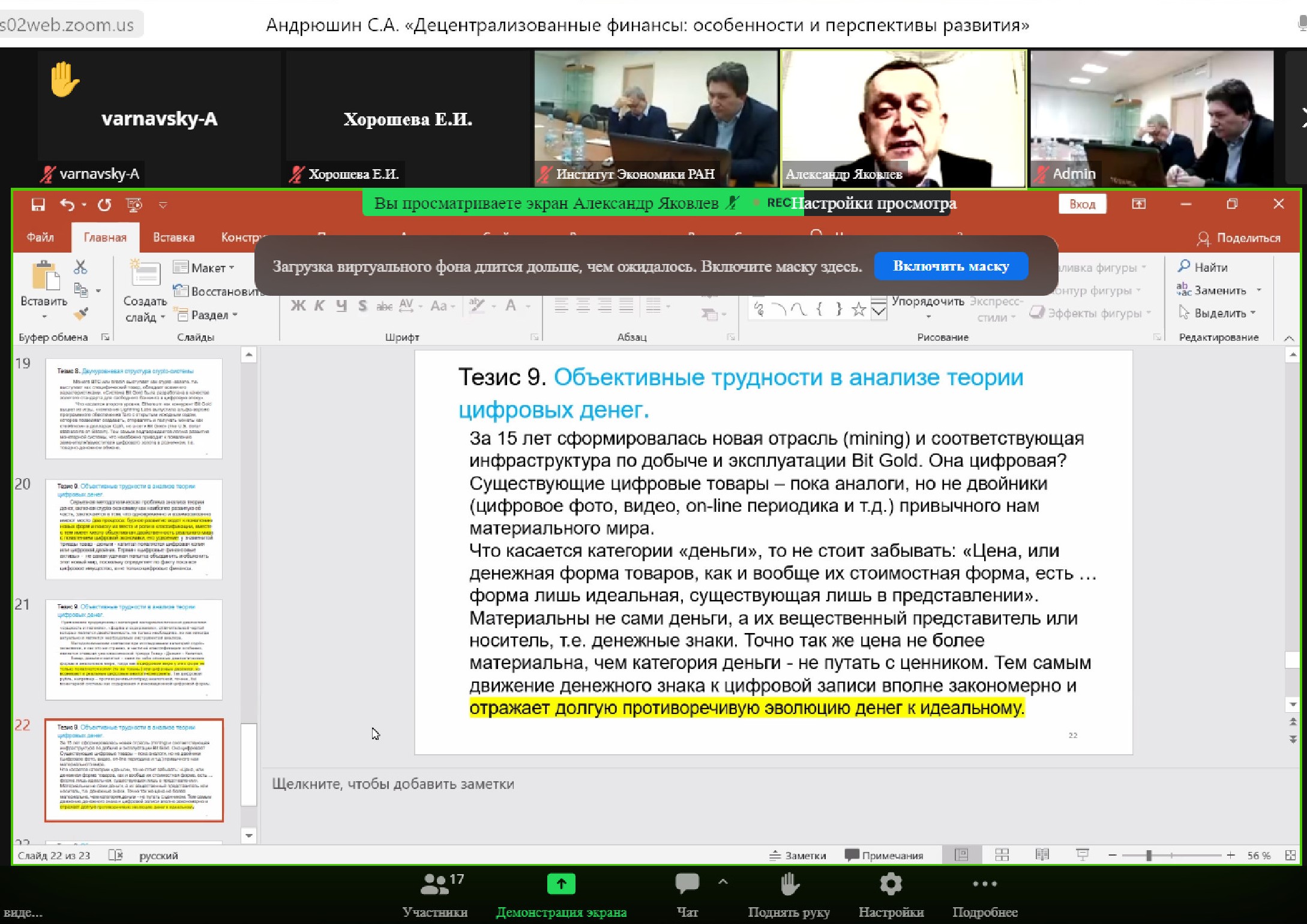Image resolution: width=1307 pixels, height=924 pixels.
Task: Open Чат in Zoom toolbar
Action: pos(688,895)
